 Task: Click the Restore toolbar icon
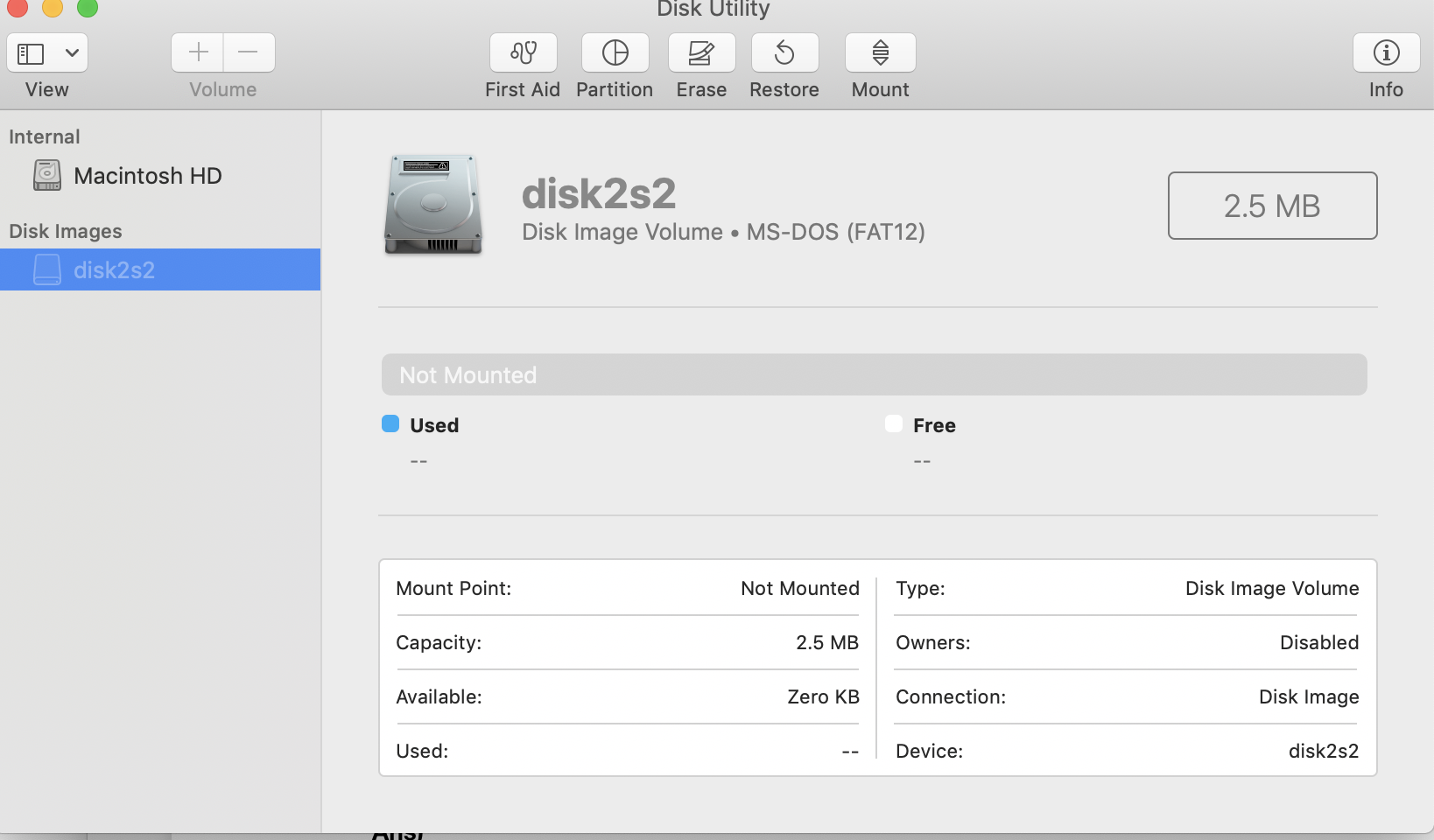click(784, 52)
